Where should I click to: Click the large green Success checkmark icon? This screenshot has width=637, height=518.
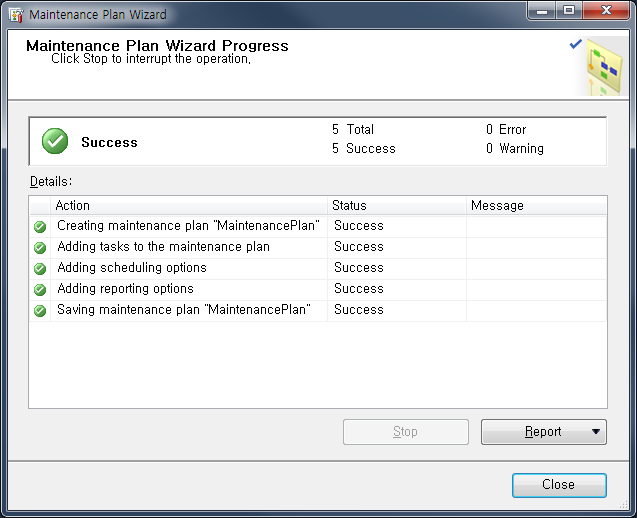pyautogui.click(x=55, y=141)
